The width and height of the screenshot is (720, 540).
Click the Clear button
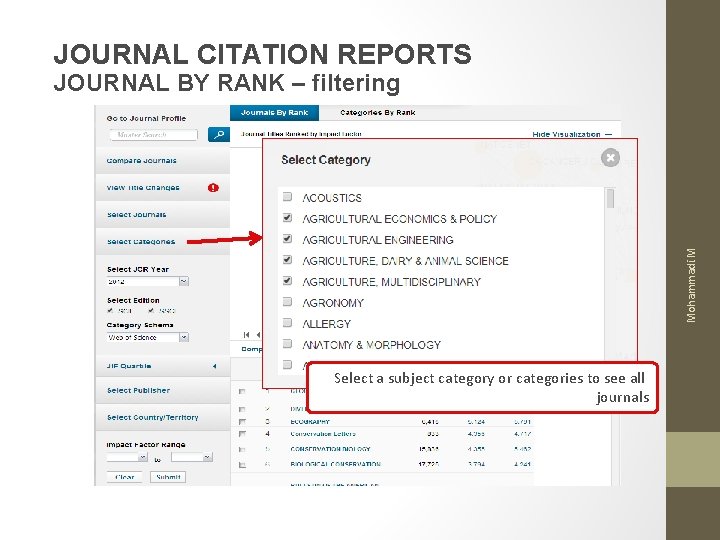click(x=124, y=477)
